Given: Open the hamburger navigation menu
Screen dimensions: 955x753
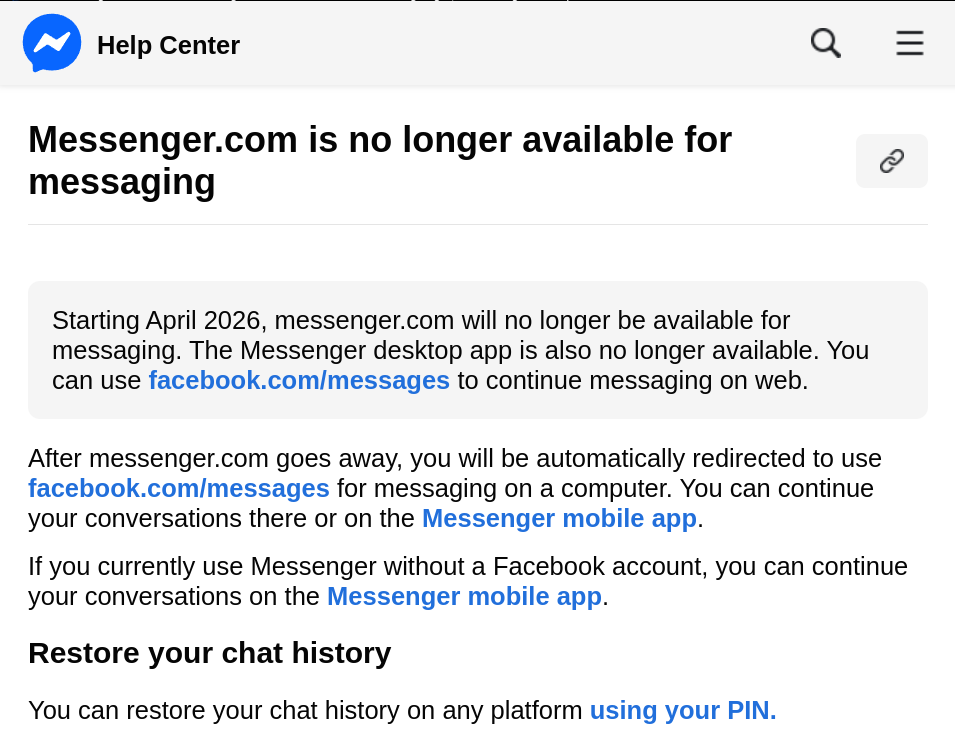Looking at the screenshot, I should [909, 43].
